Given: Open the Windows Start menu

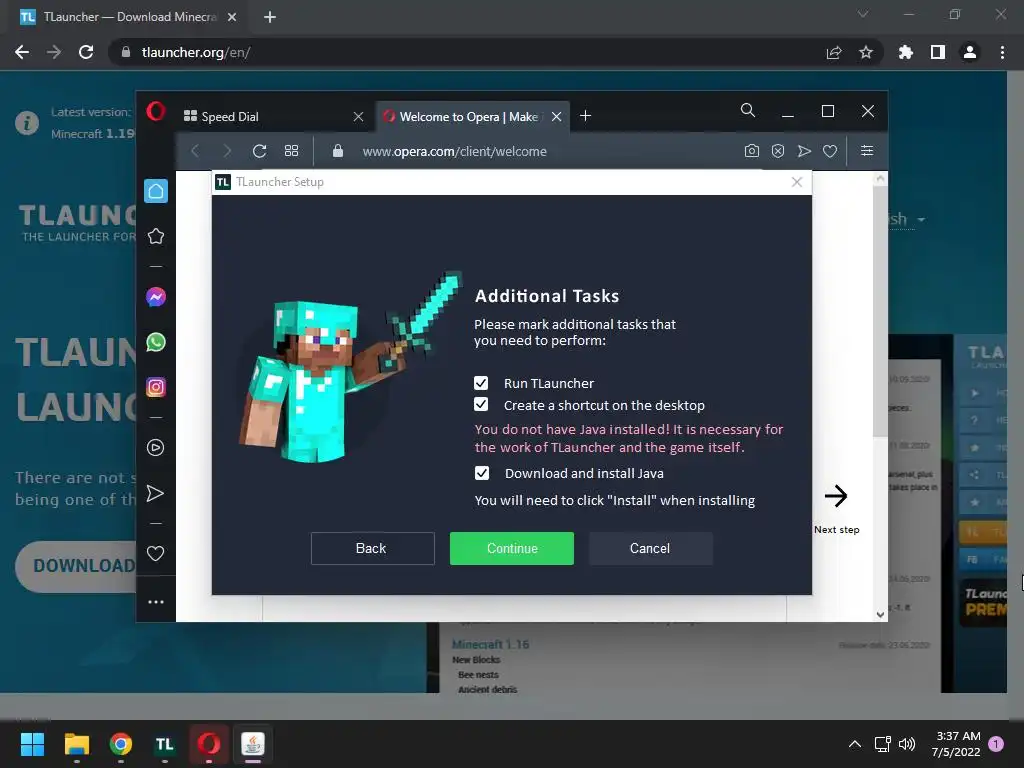Looking at the screenshot, I should [x=32, y=744].
